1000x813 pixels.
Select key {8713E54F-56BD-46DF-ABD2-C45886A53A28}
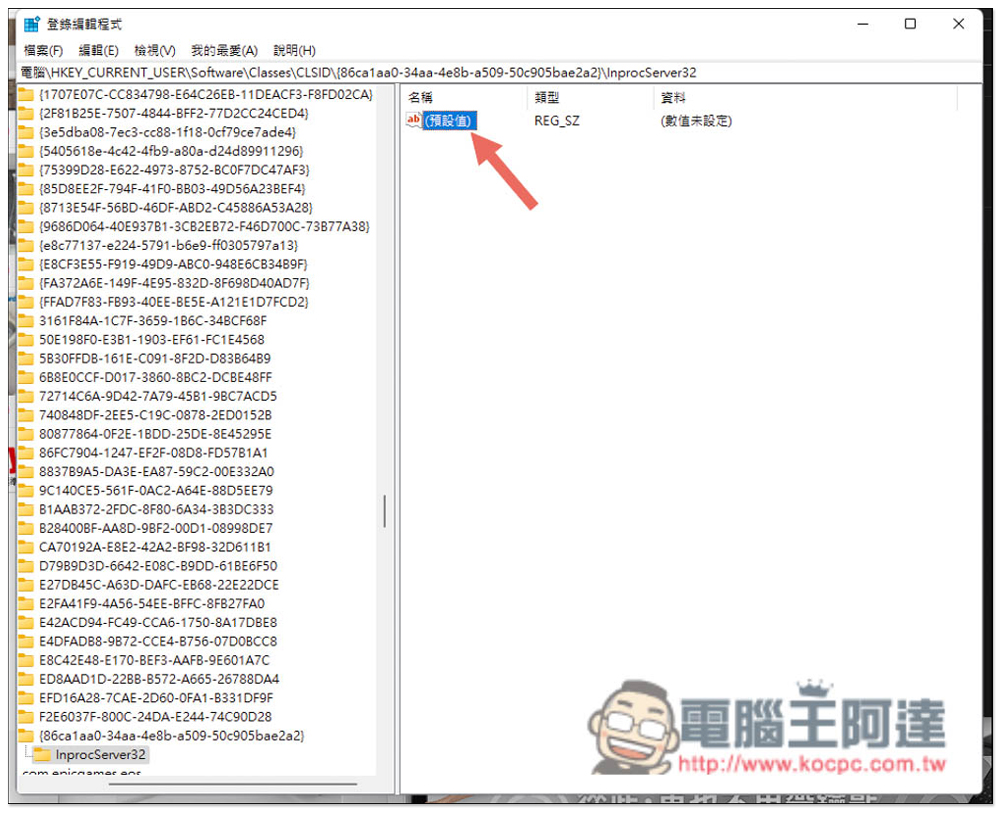tap(175, 207)
